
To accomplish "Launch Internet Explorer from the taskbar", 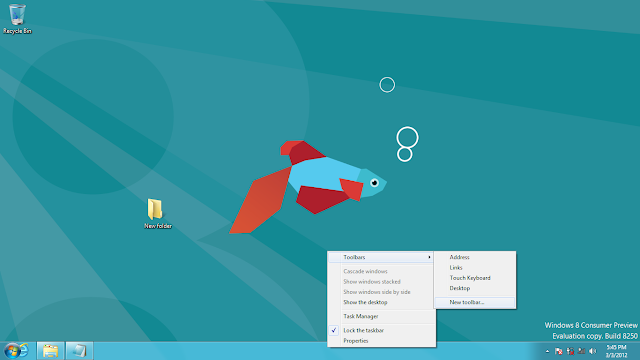I will point(24,350).
